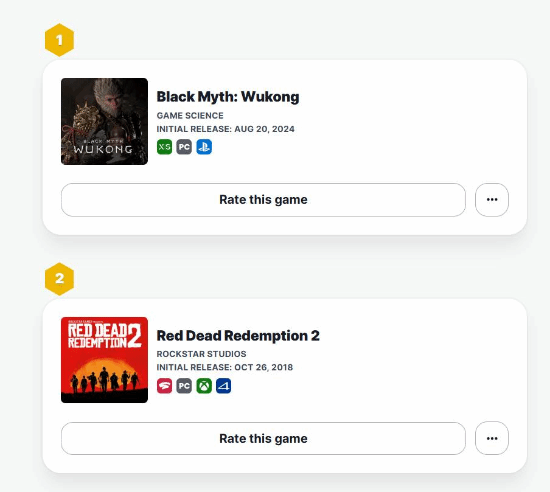
Task: Click the Xbox icon under Red Dead Redemption 2
Action: point(204,386)
